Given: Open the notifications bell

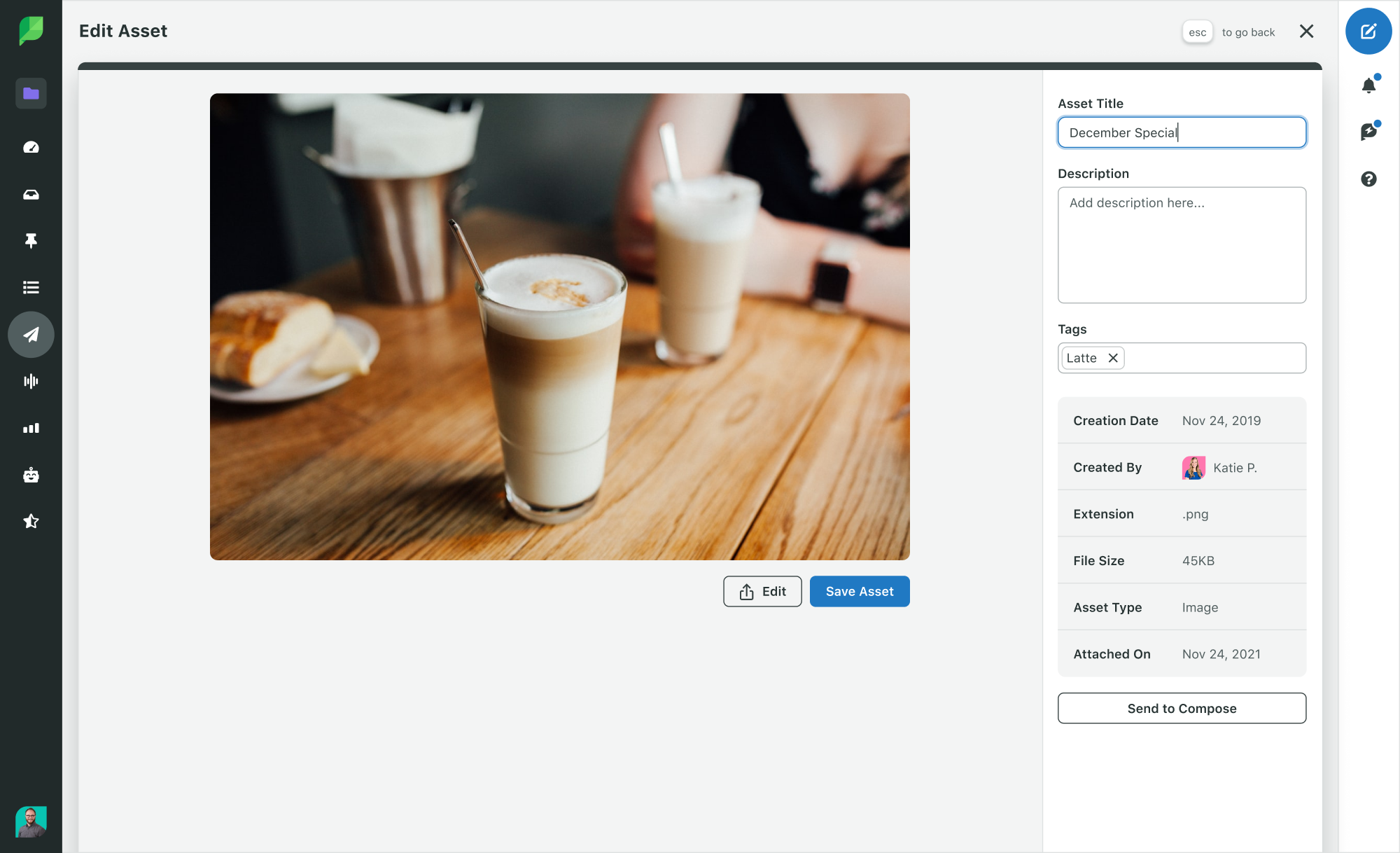Looking at the screenshot, I should click(1368, 85).
